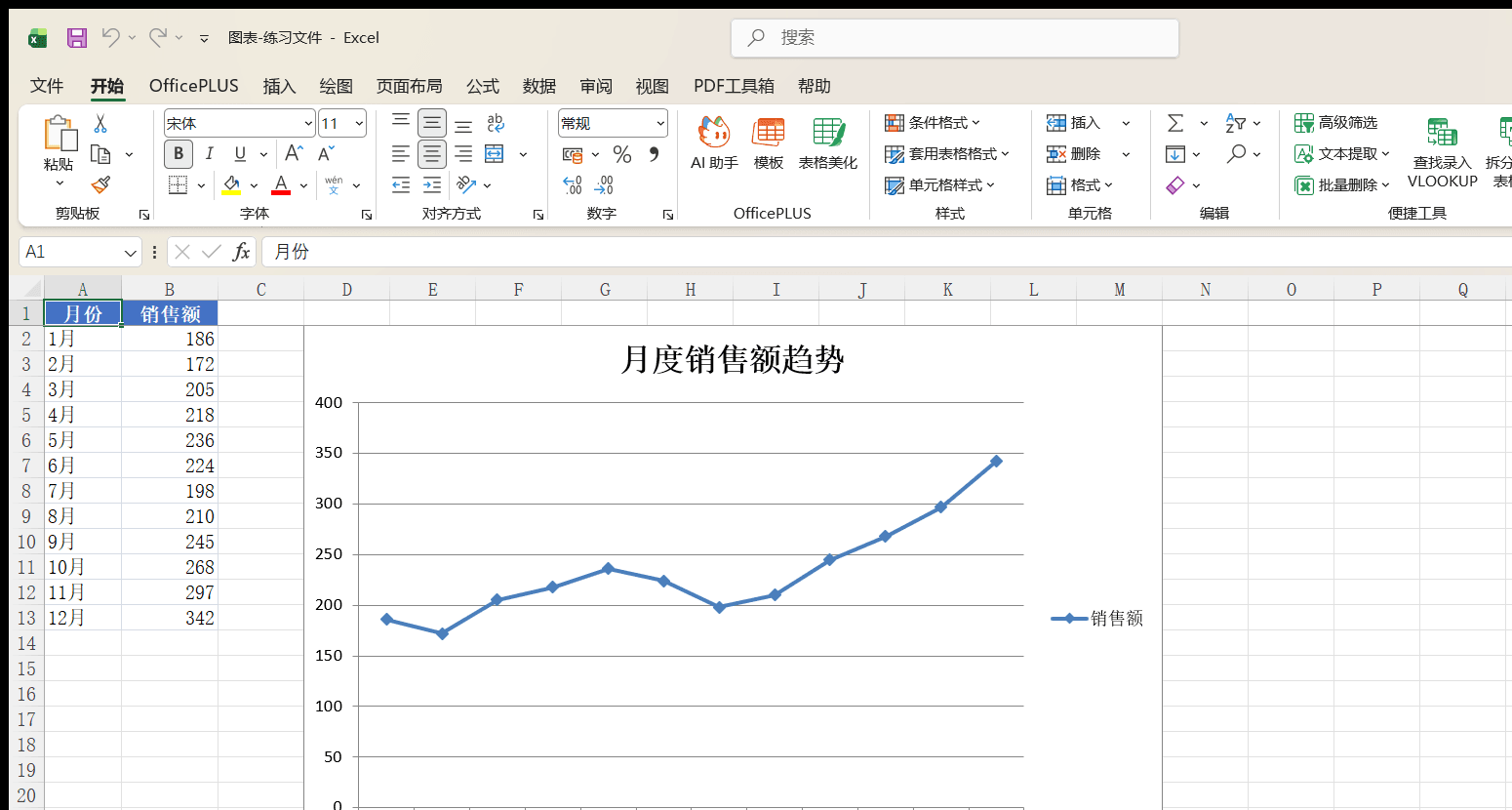Click 格式 cell format button

point(1080,184)
